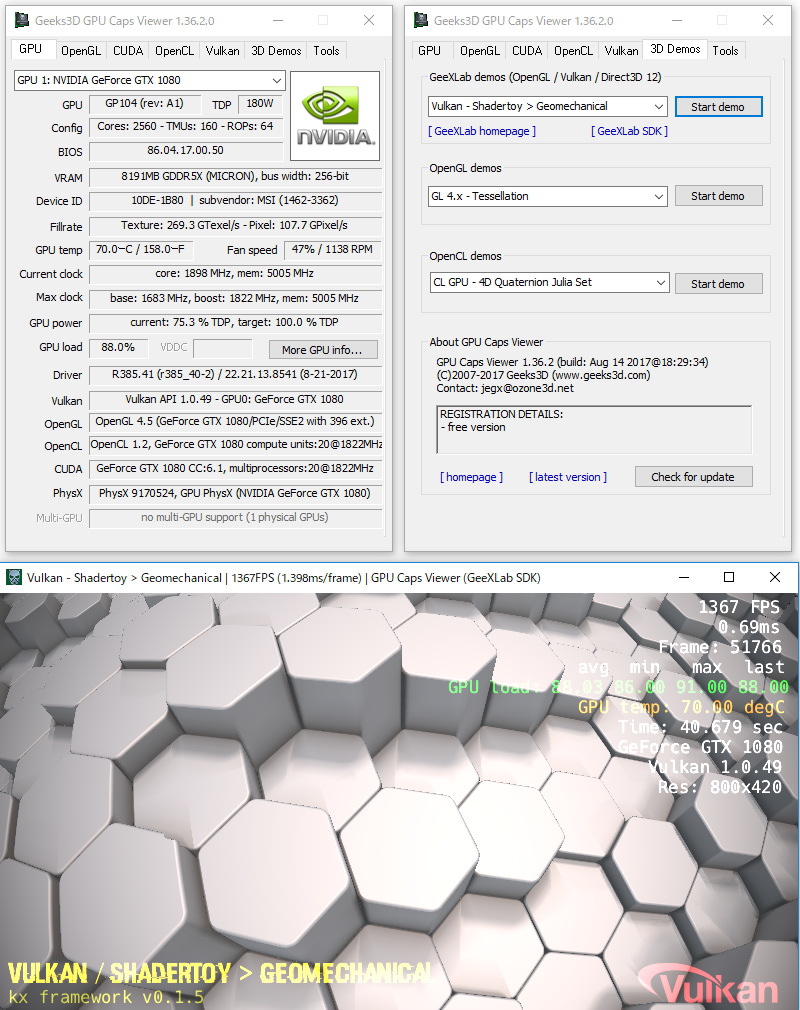Viewport: 800px width, 1010px height.
Task: Switch to CUDA tab in left window
Action: [128, 51]
